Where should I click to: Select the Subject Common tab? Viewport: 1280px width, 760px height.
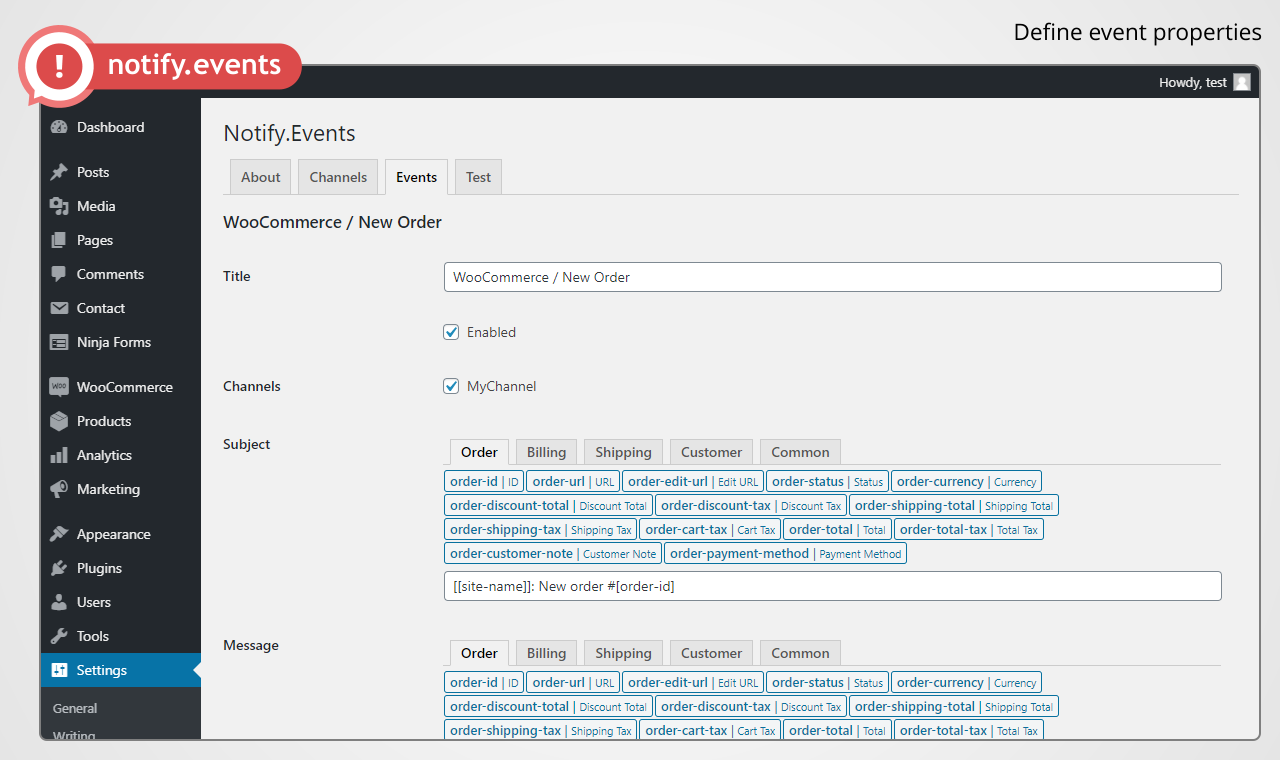point(800,452)
